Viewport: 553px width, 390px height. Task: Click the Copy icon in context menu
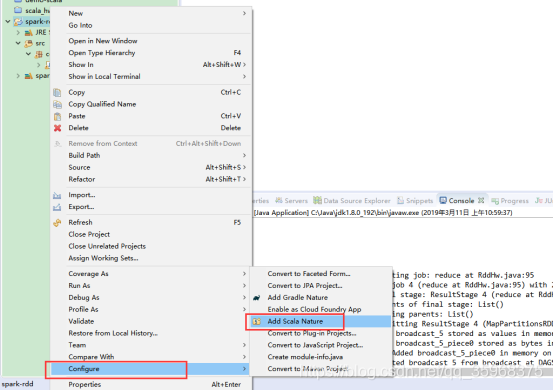pyautogui.click(x=57, y=92)
